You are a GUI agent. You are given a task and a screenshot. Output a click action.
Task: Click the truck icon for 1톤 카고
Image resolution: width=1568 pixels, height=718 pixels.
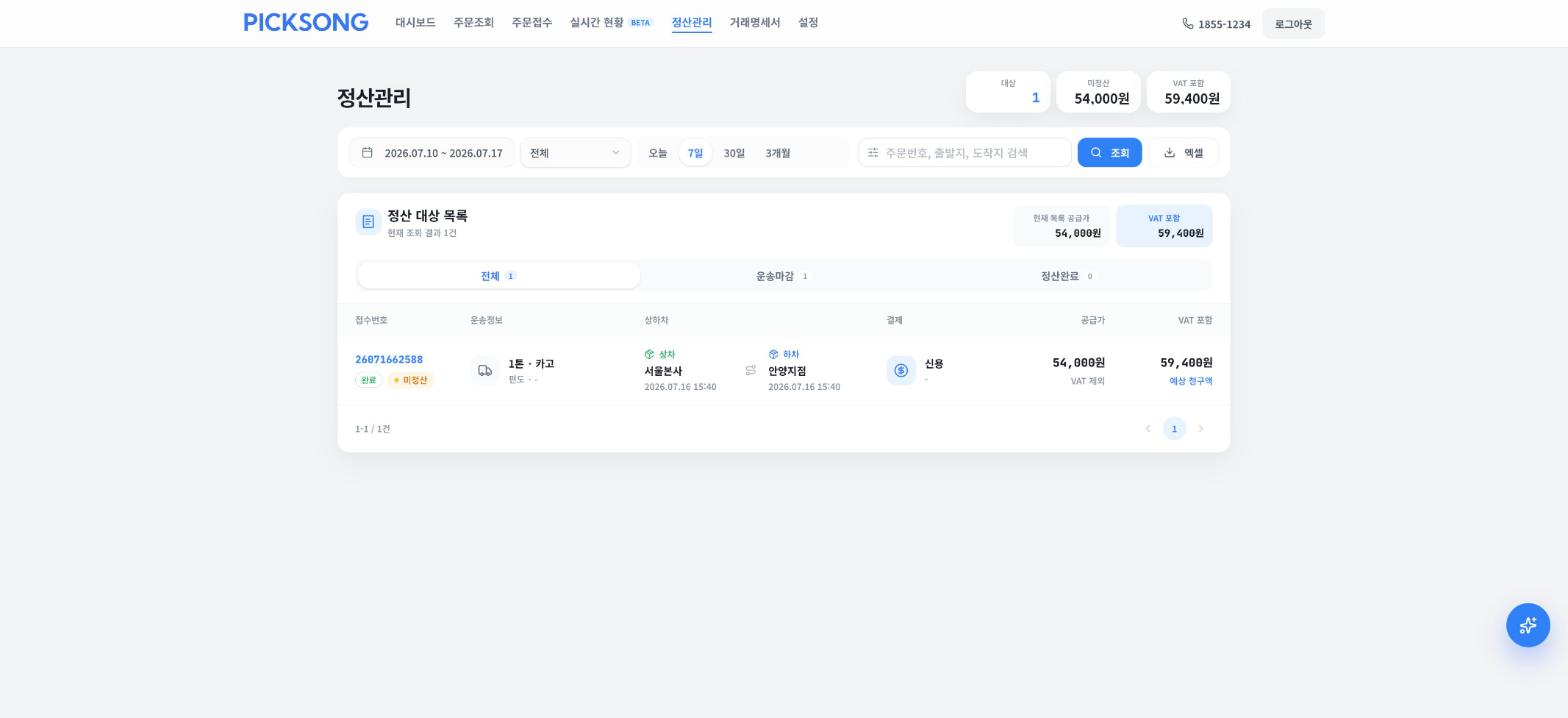(x=485, y=371)
